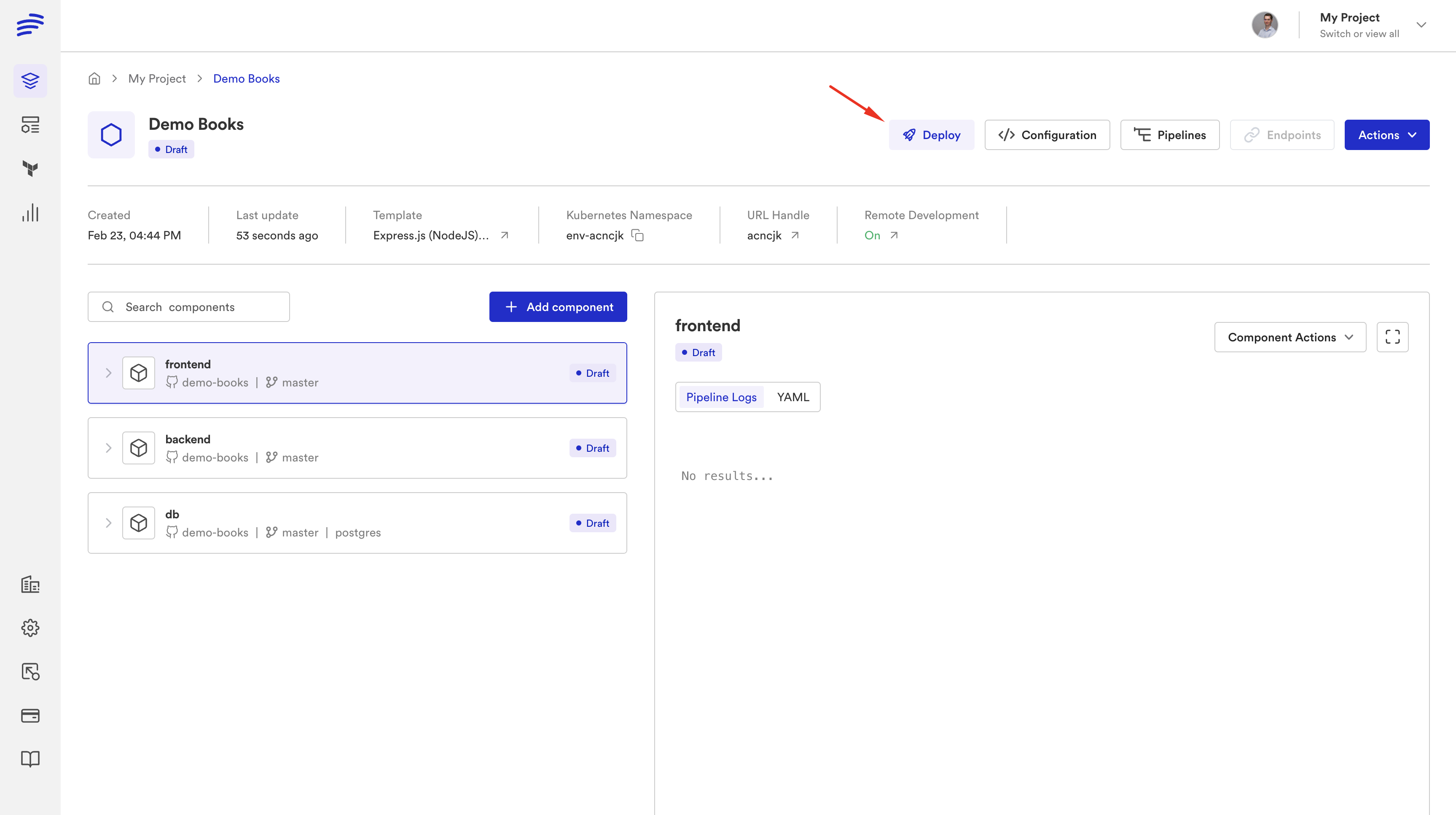Image resolution: width=1456 pixels, height=815 pixels.
Task: Switch to the YAML tab
Action: tap(792, 397)
